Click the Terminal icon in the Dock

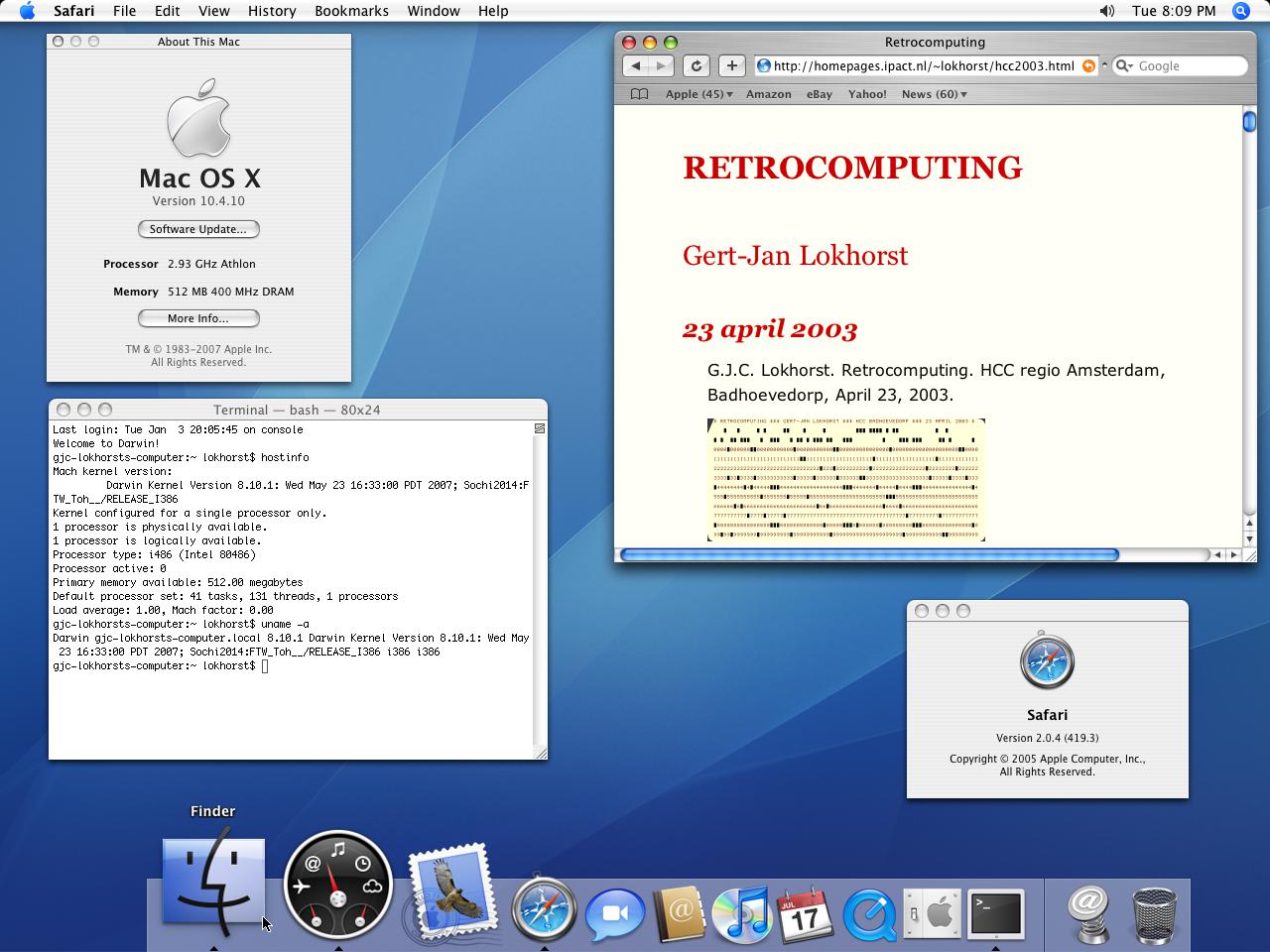pyautogui.click(x=996, y=914)
